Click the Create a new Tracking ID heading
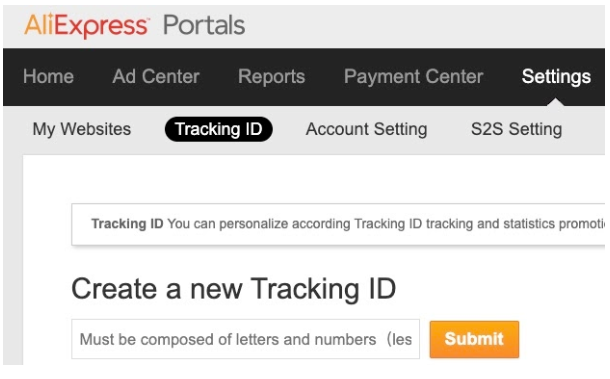This screenshot has width=610, height=379. click(233, 289)
